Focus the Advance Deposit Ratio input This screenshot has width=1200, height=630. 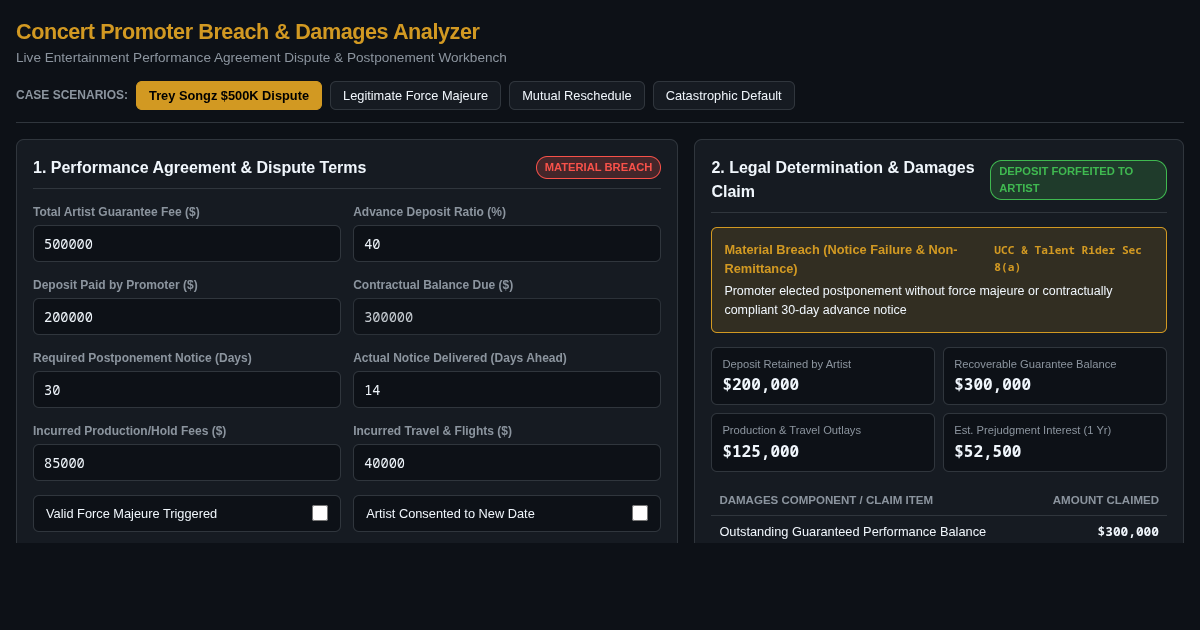tap(507, 243)
